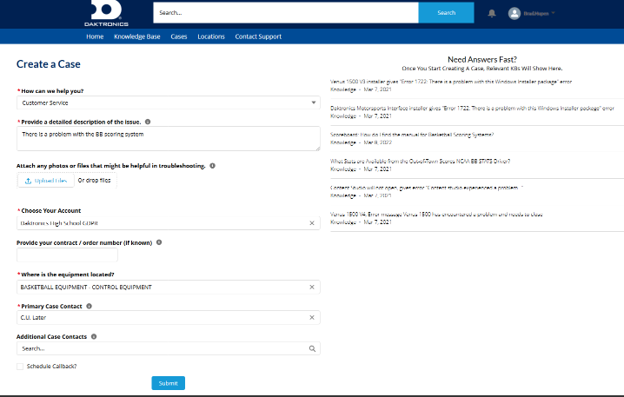Expand the How can we help dropdown
The image size is (624, 397).
[x=168, y=103]
